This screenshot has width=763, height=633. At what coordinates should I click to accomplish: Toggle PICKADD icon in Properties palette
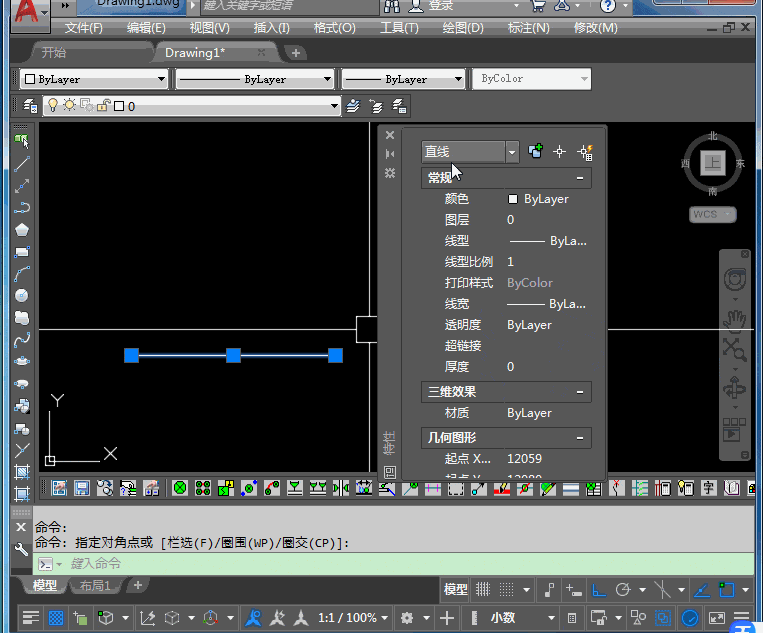[x=535, y=151]
